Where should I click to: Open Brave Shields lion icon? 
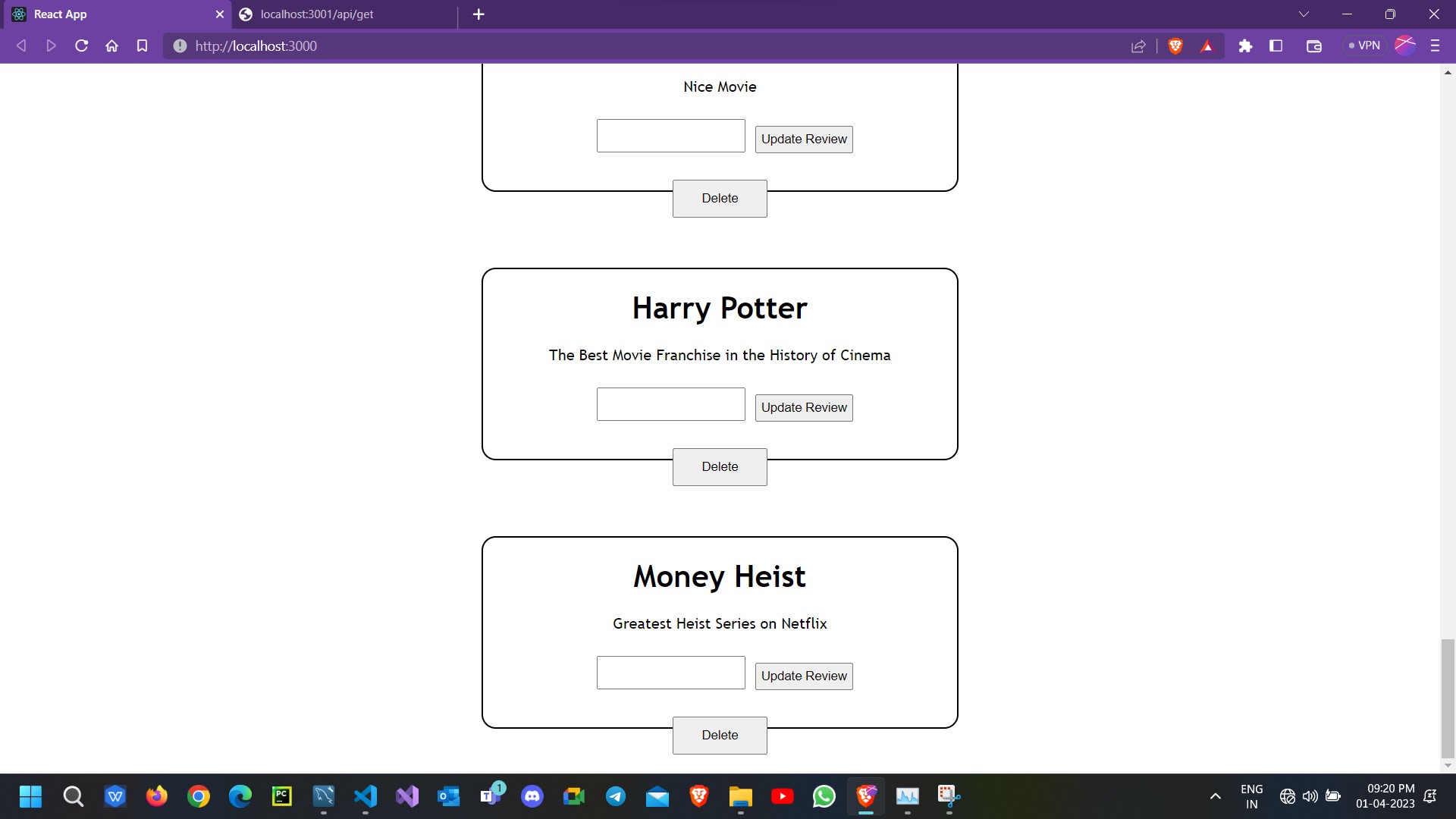pos(1175,45)
